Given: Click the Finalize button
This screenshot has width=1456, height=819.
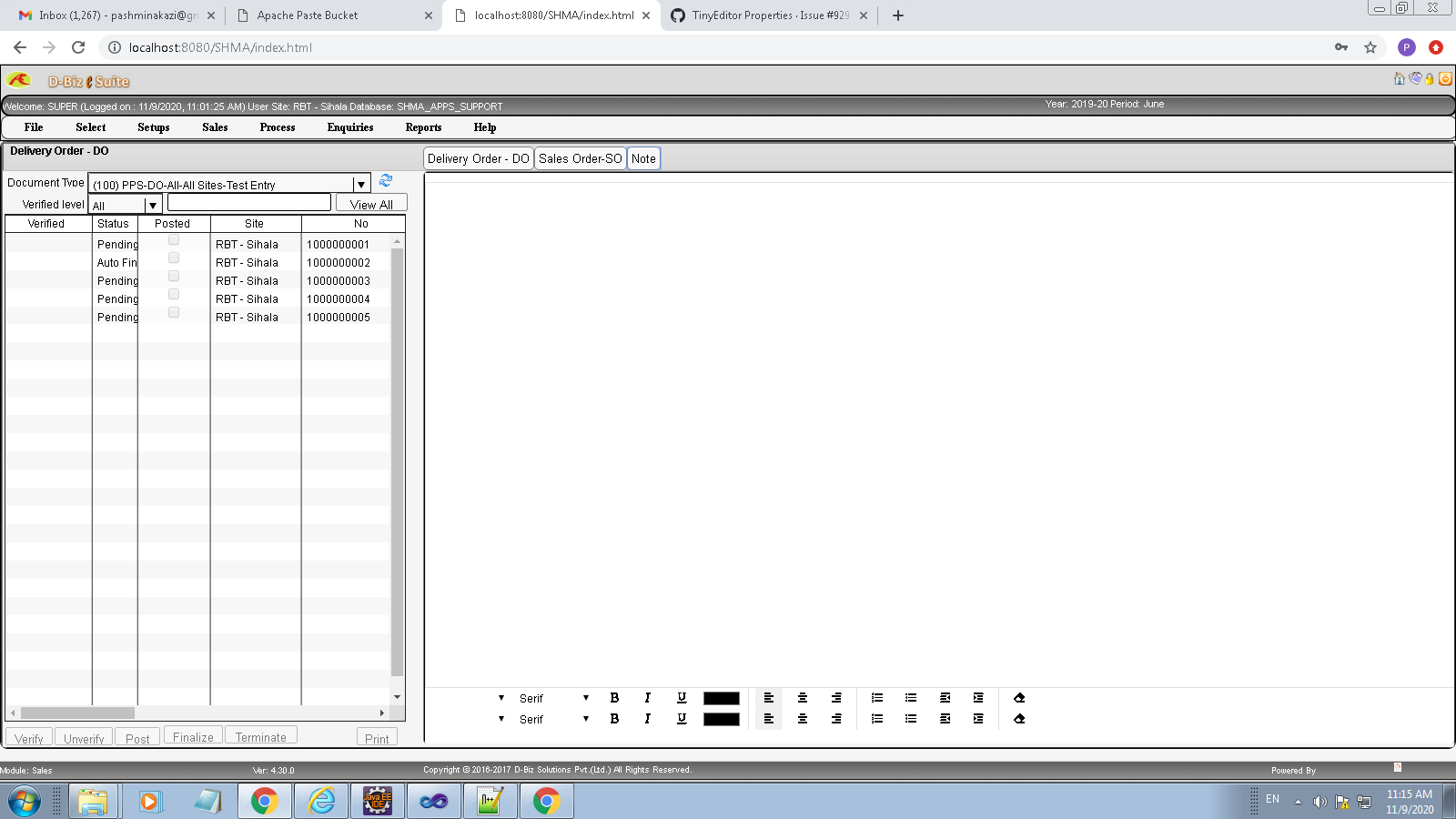Looking at the screenshot, I should (193, 736).
